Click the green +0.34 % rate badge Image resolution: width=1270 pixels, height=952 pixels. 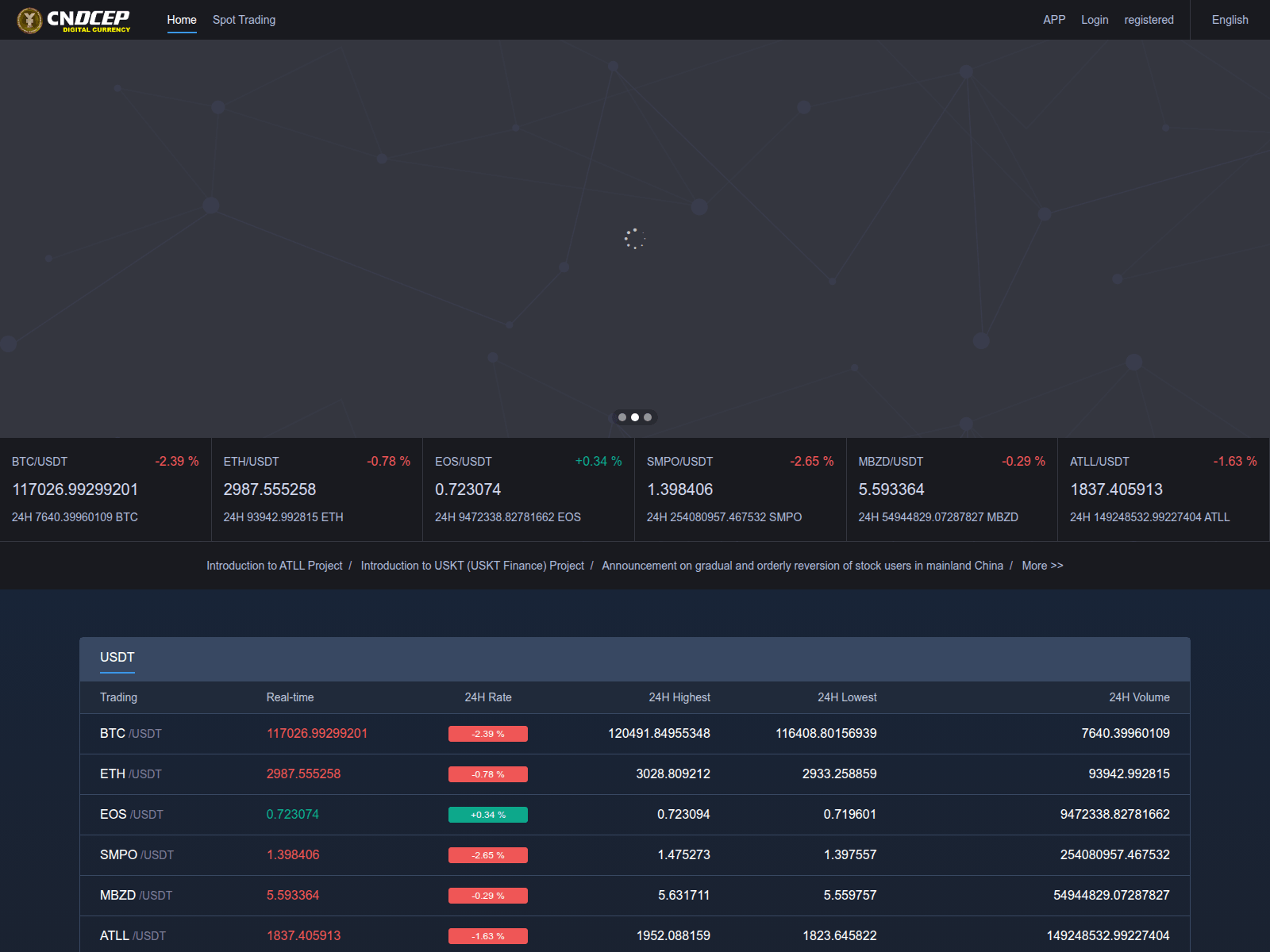click(488, 815)
